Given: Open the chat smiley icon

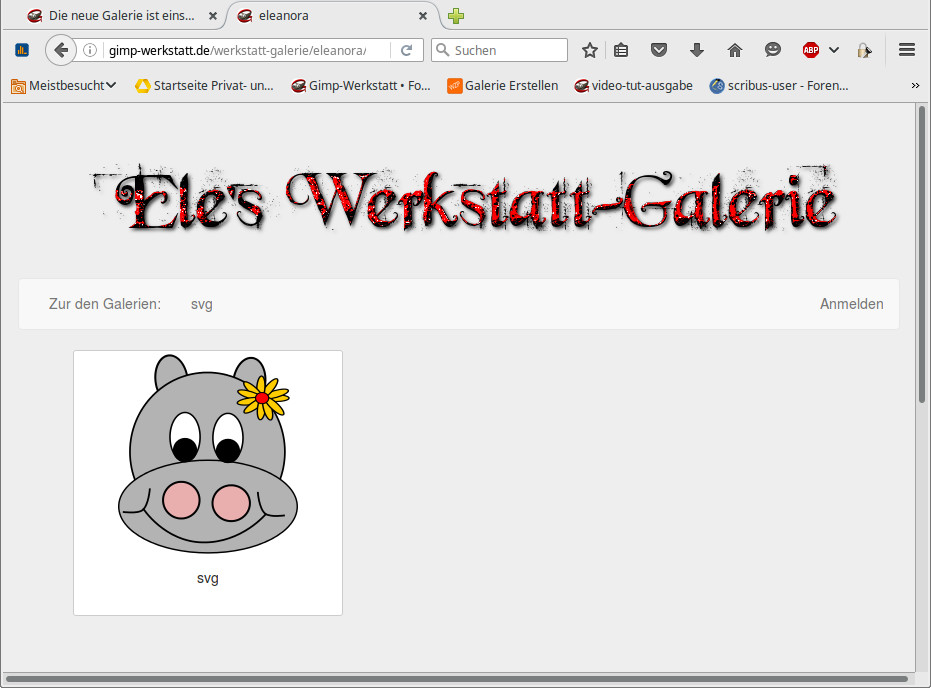Looking at the screenshot, I should coord(772,50).
